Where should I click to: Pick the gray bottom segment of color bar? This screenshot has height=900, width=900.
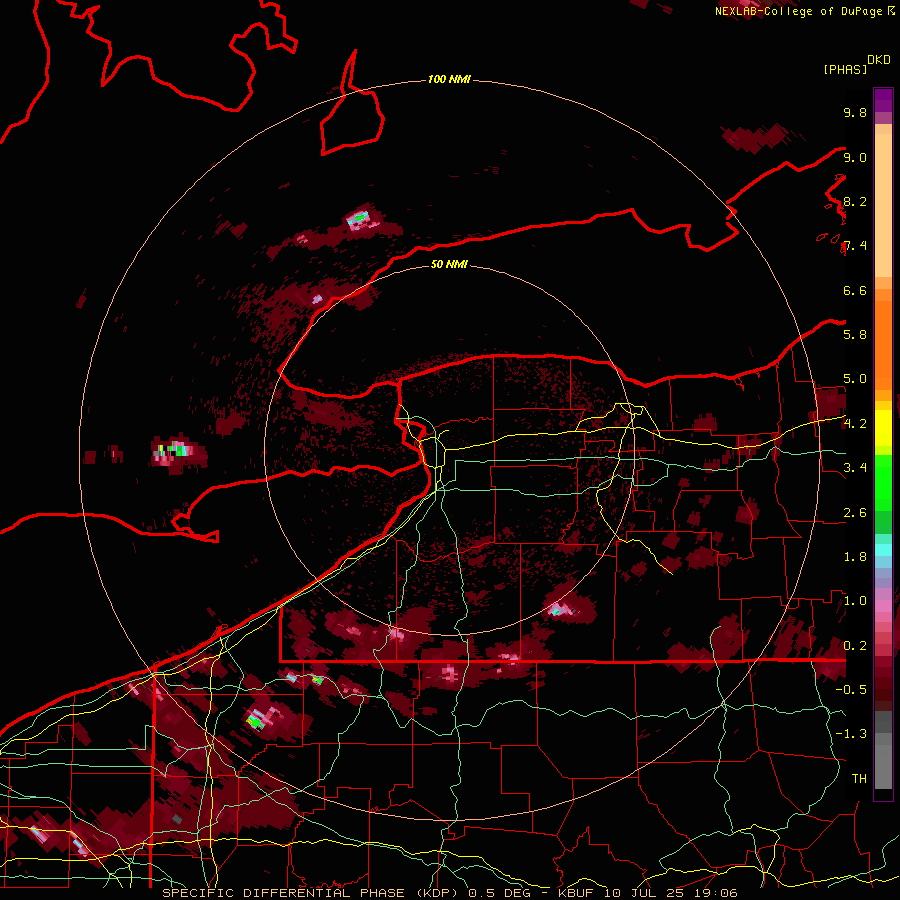883,763
